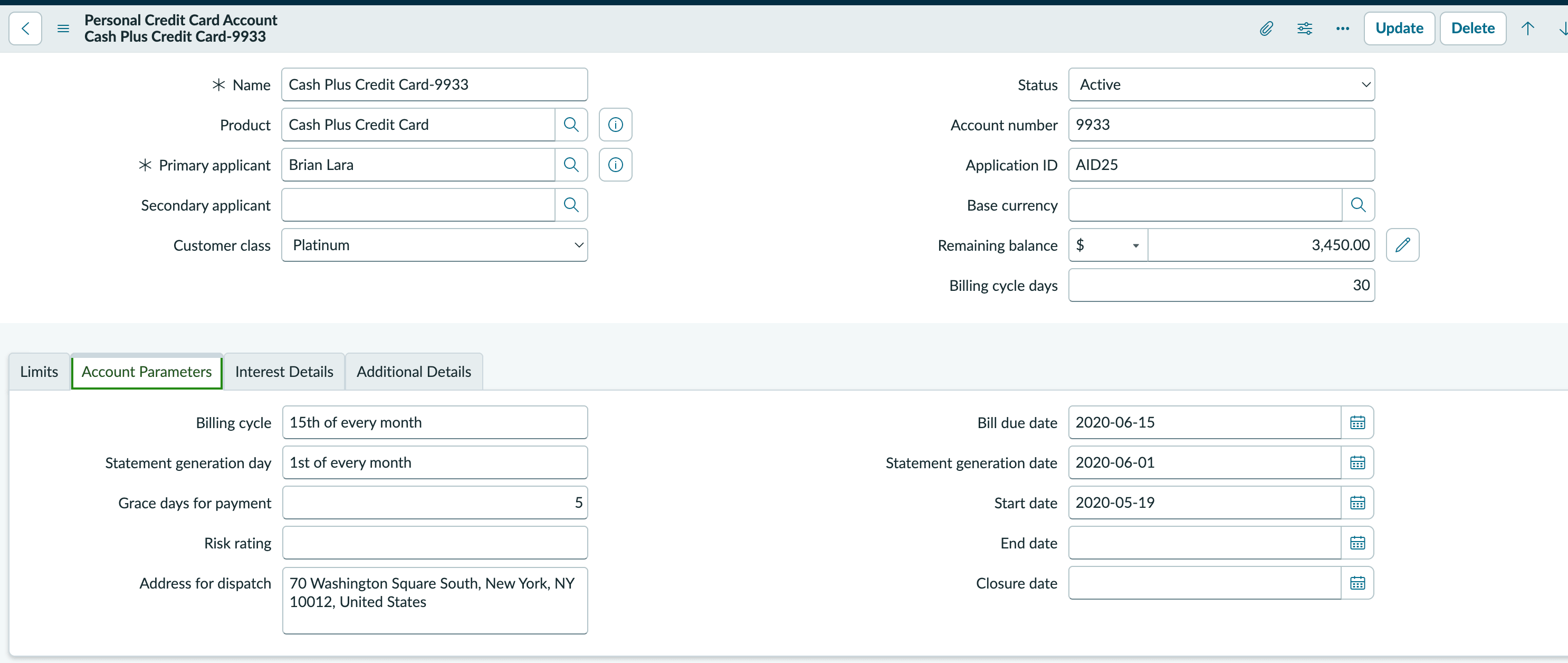1568x663 pixels.
Task: Open calendar picker for Bill due date
Action: pyautogui.click(x=1357, y=422)
